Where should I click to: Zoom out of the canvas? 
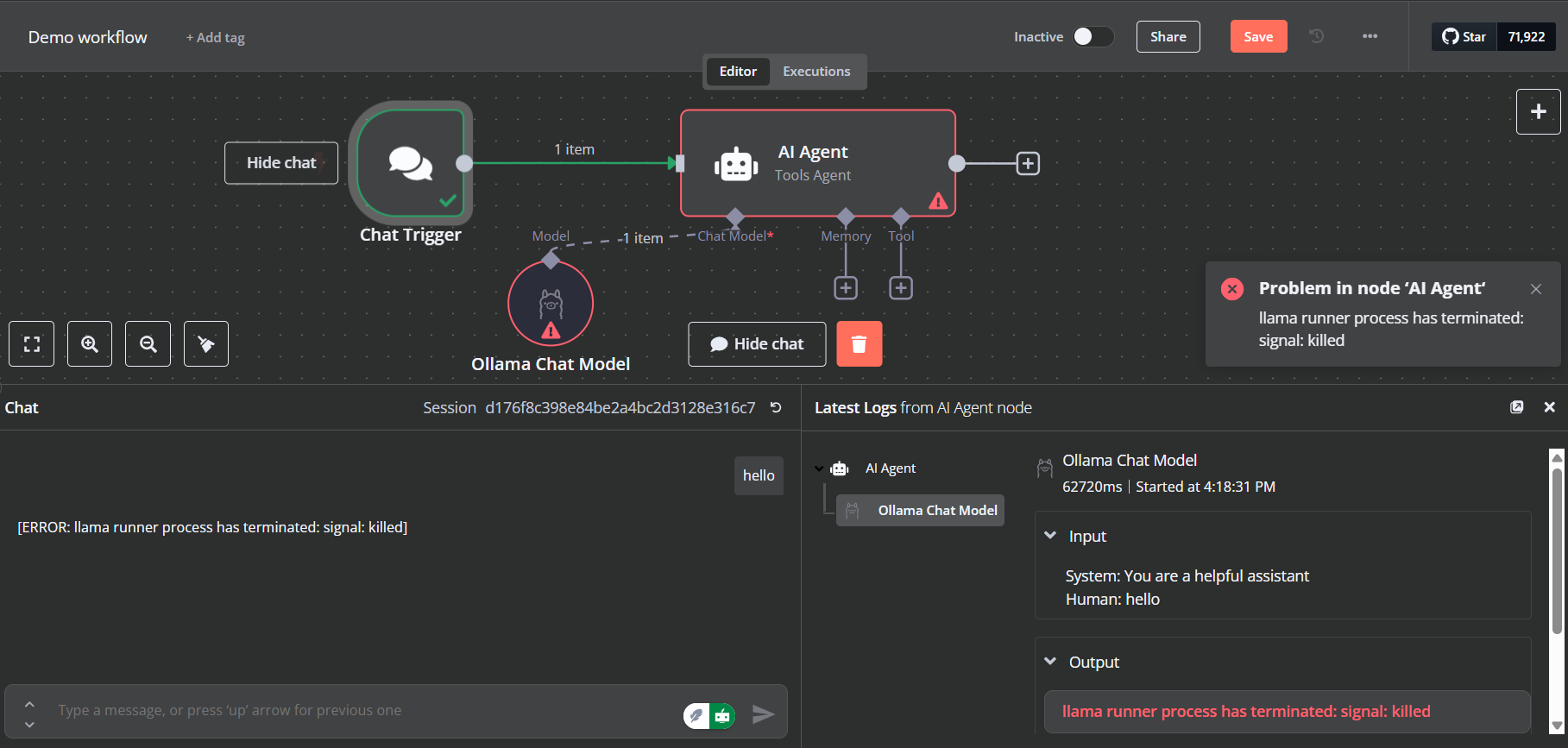click(148, 344)
